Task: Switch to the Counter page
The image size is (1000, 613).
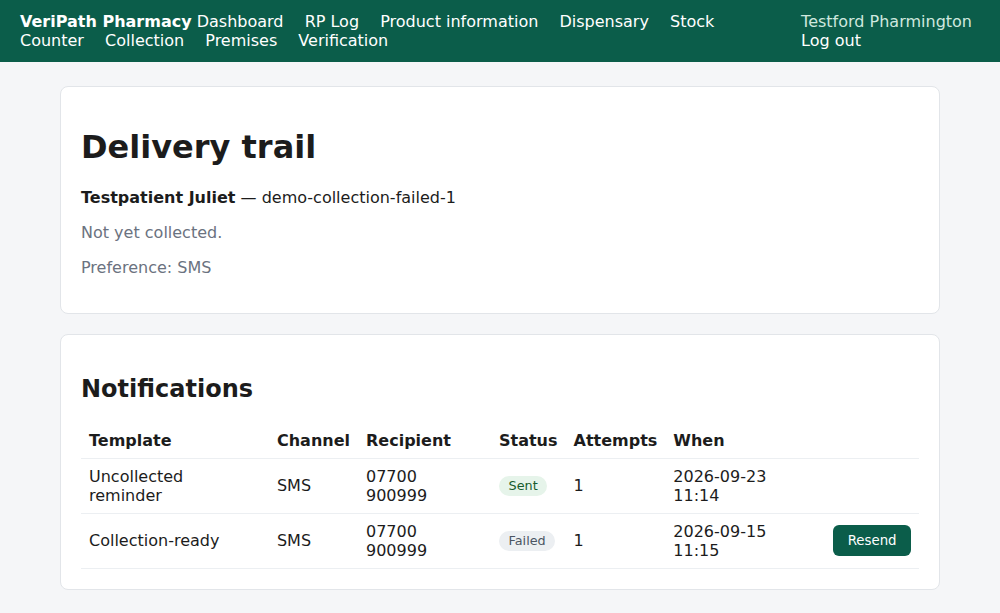Action: 52,40
